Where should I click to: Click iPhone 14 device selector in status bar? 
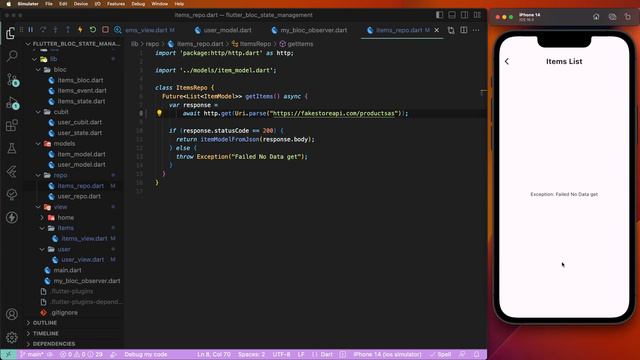point(387,354)
